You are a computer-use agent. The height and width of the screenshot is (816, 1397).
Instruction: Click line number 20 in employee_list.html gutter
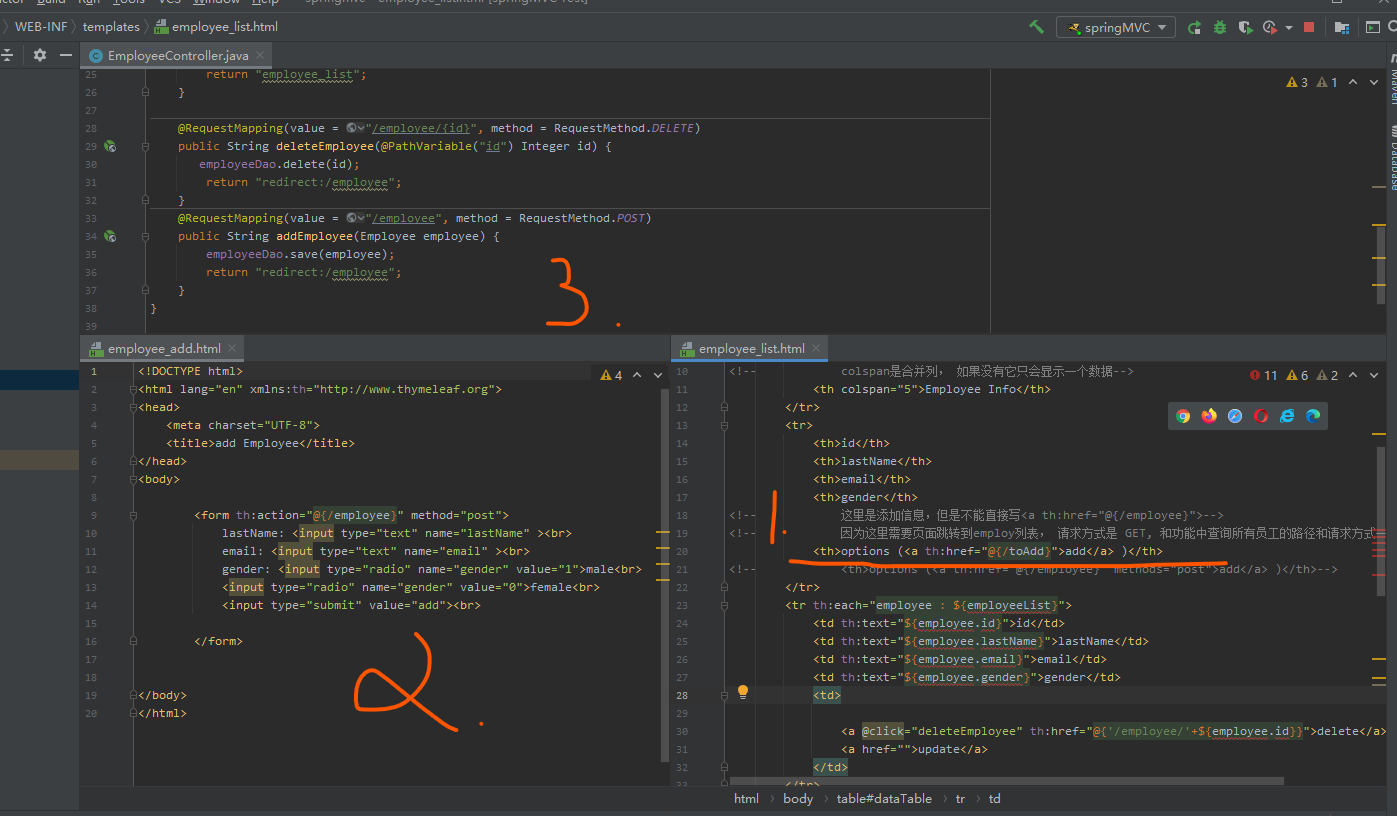tap(681, 551)
